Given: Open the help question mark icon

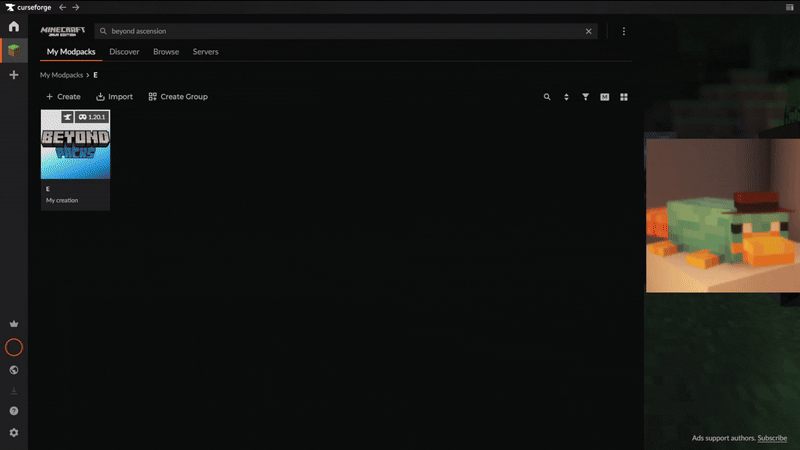Looking at the screenshot, I should pos(14,411).
